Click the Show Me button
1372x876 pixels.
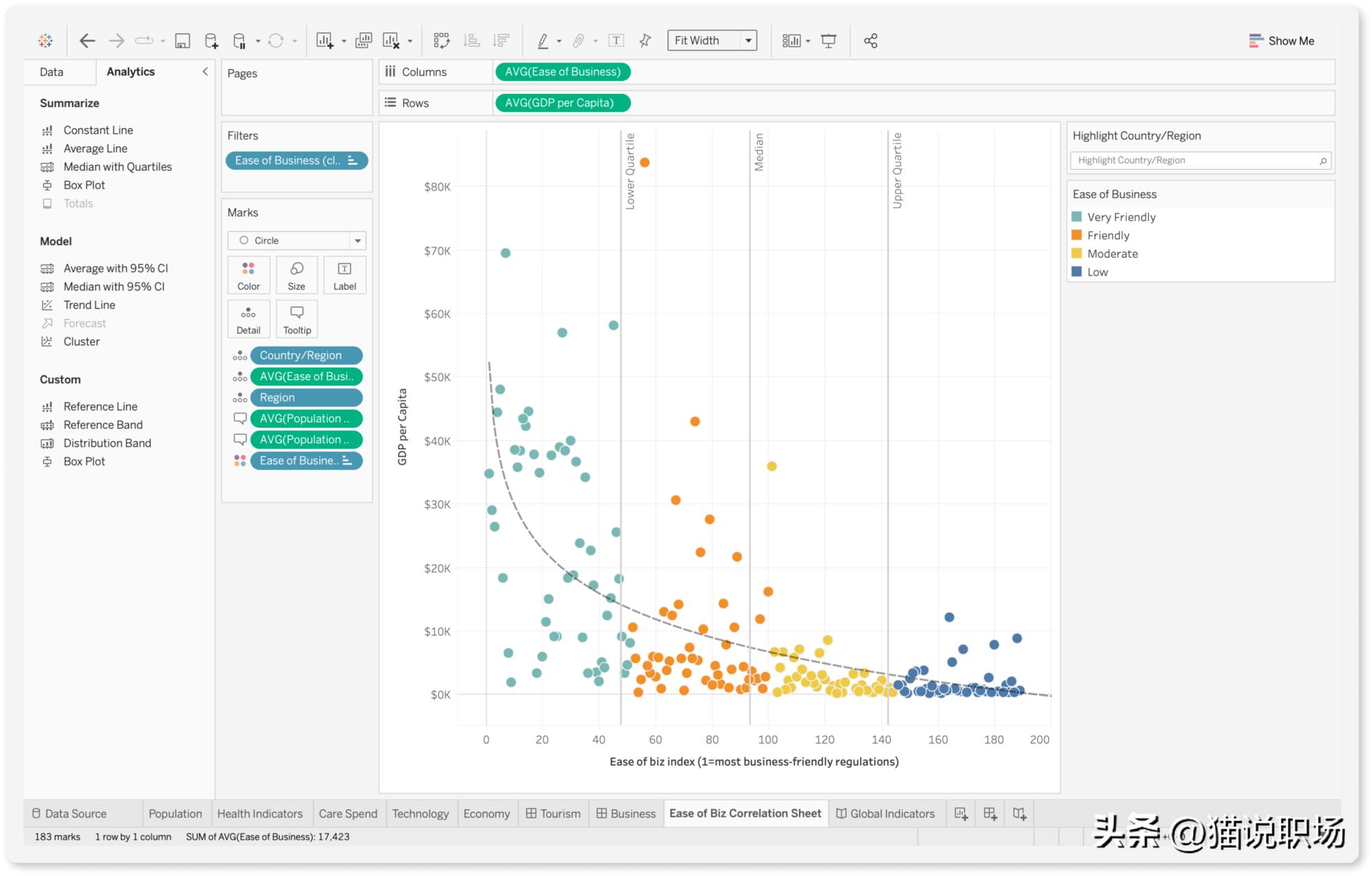[1281, 41]
